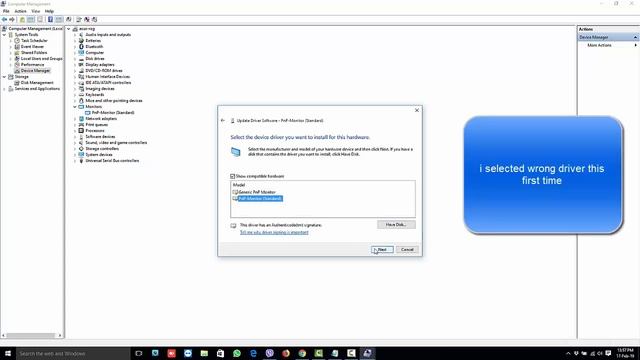Image resolution: width=640 pixels, height=360 pixels.
Task: Collapse the Storage node
Action: 4,77
